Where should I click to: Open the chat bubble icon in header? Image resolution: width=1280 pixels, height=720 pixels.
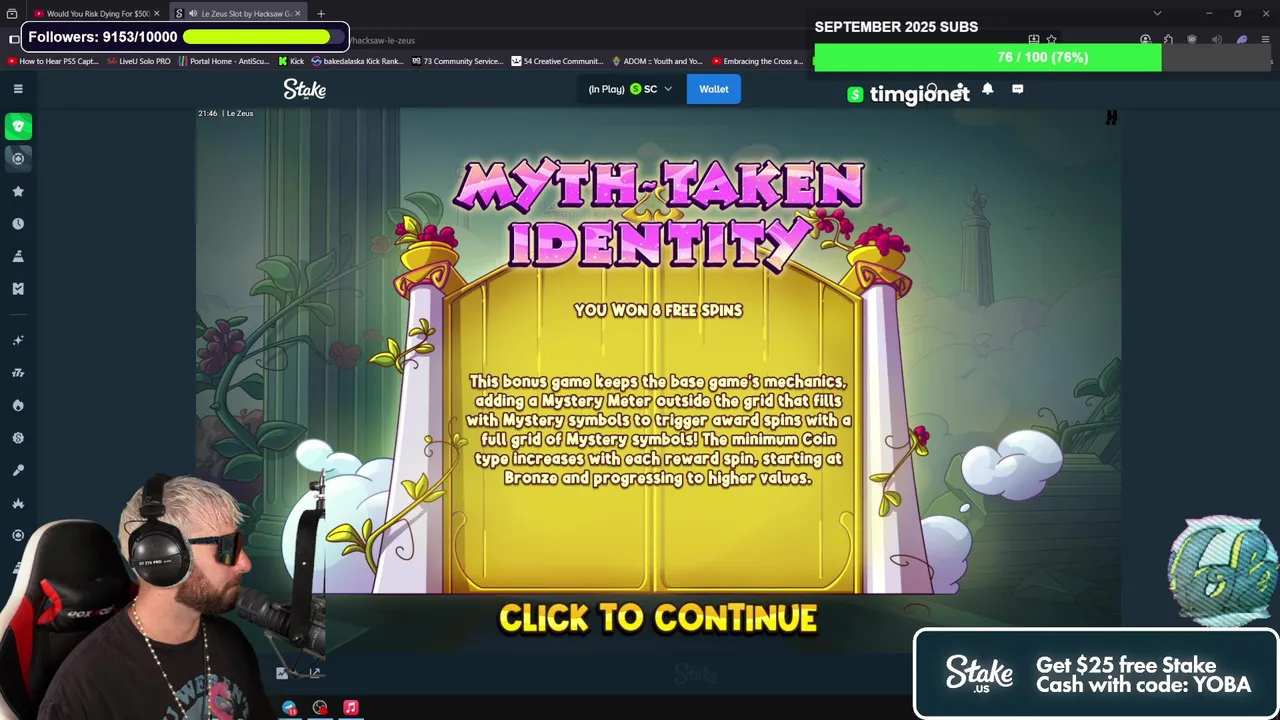pos(1017,89)
